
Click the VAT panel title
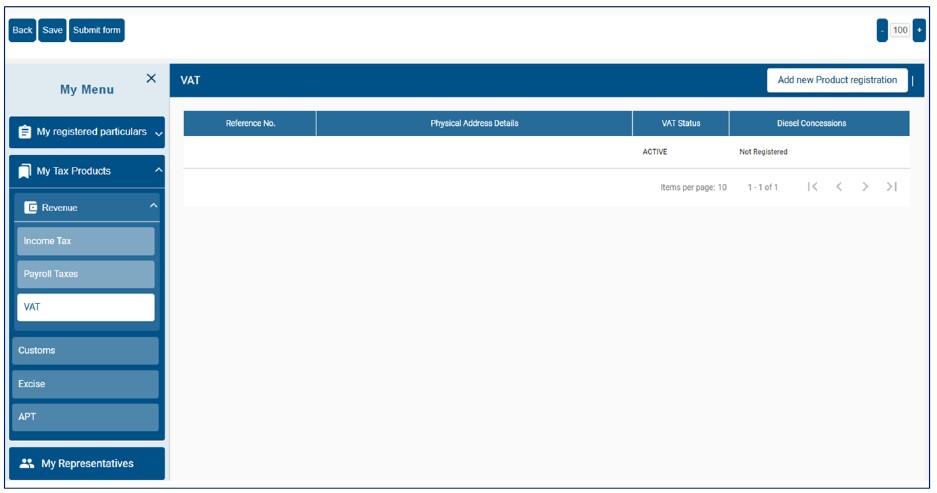[x=190, y=80]
